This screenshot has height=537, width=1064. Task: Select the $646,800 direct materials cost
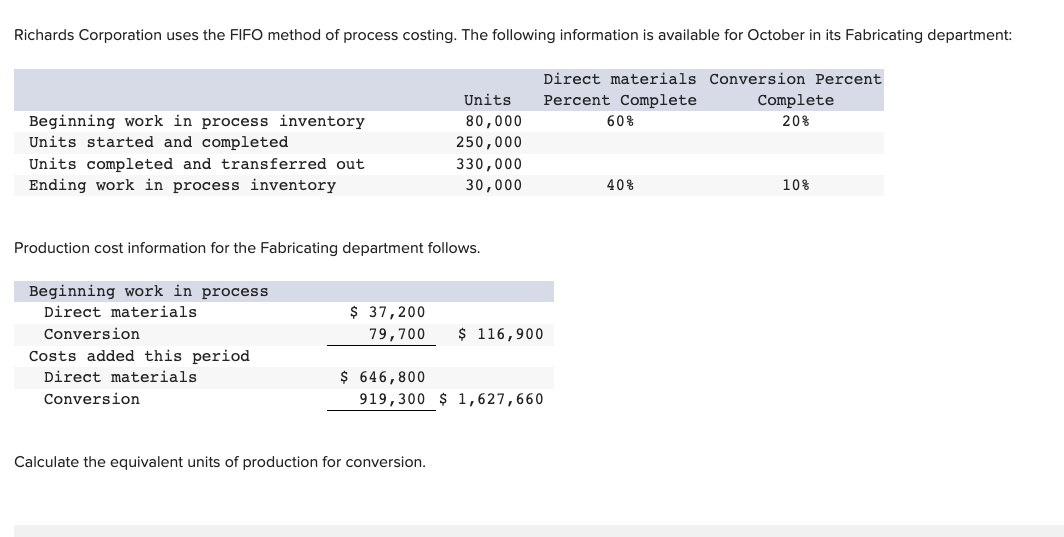pos(382,377)
